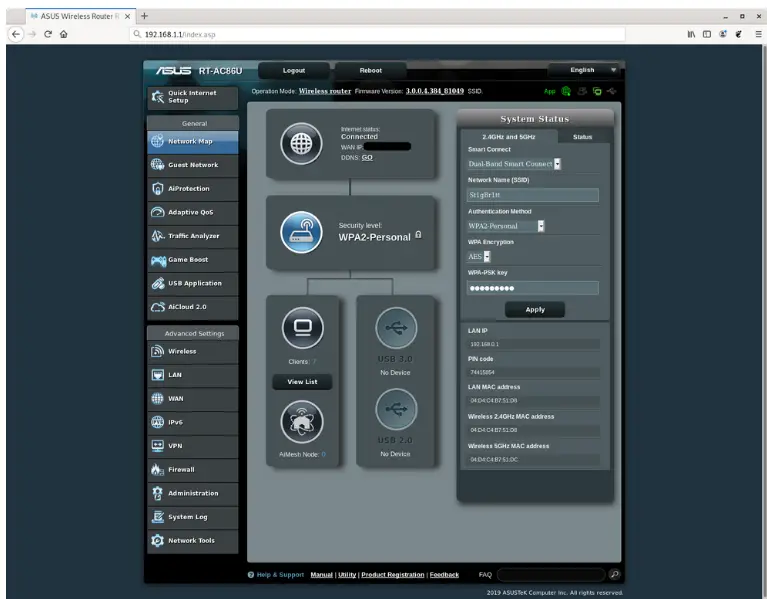
Task: Open Guest Network page
Action: 193,165
